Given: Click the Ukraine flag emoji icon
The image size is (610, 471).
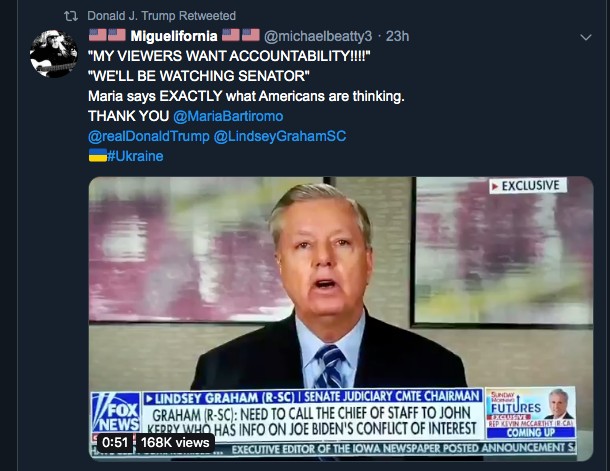Looking at the screenshot, I should [98, 155].
